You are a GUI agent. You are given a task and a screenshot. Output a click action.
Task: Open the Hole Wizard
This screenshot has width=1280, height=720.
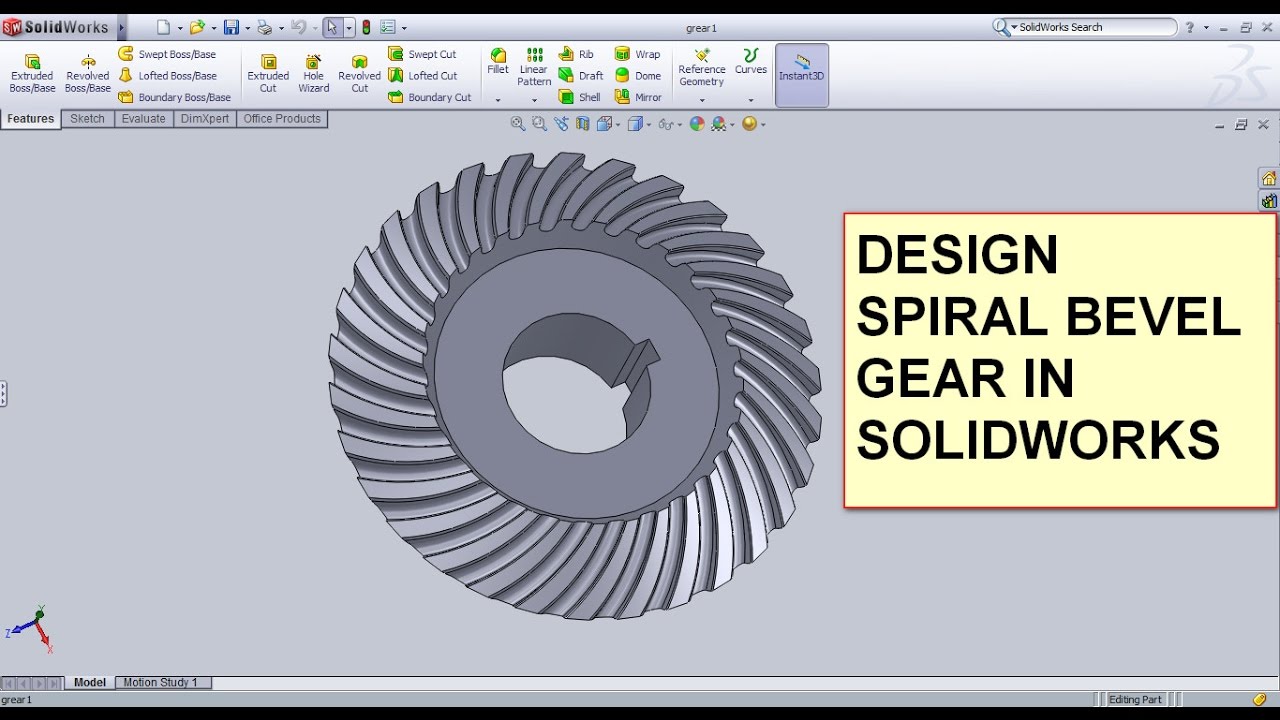(313, 74)
